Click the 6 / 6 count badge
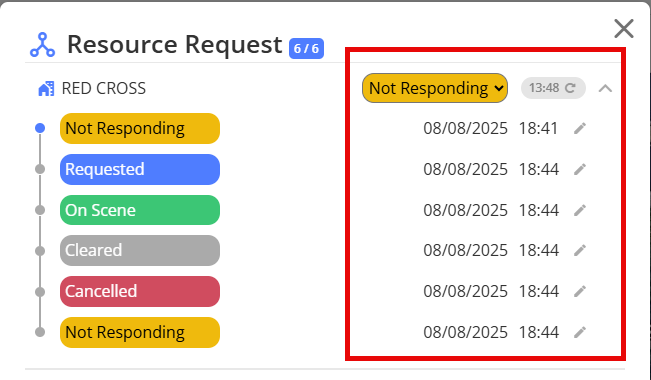The width and height of the screenshot is (651, 380). click(306, 49)
